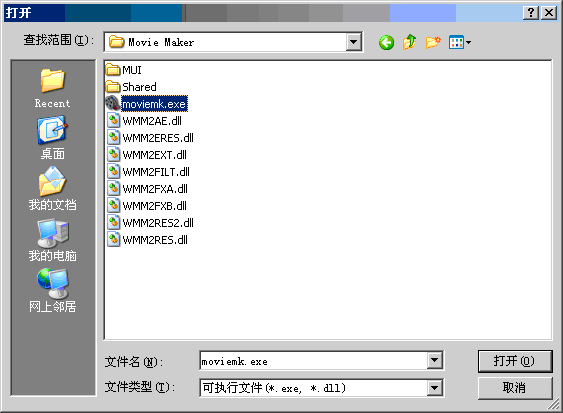Expand the 文件类型 filter dropdown
Viewport: 563px width, 413px height.
[434, 388]
